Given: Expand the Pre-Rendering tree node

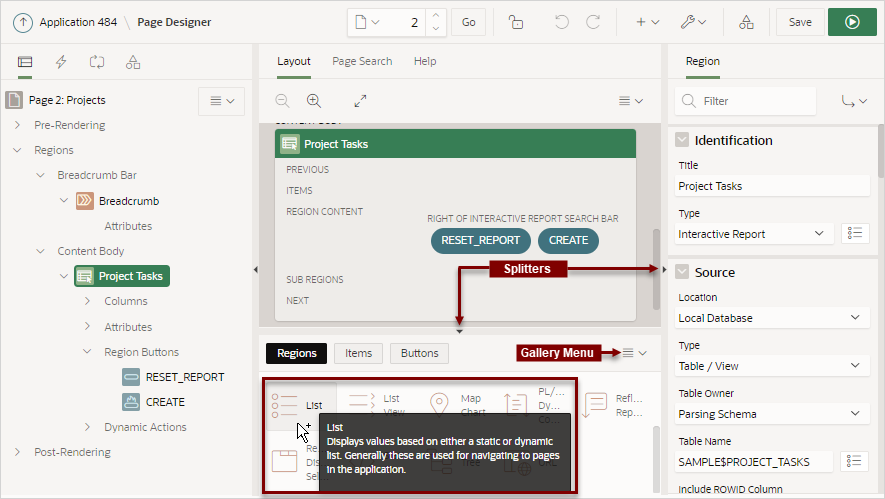Looking at the screenshot, I should (x=17, y=125).
